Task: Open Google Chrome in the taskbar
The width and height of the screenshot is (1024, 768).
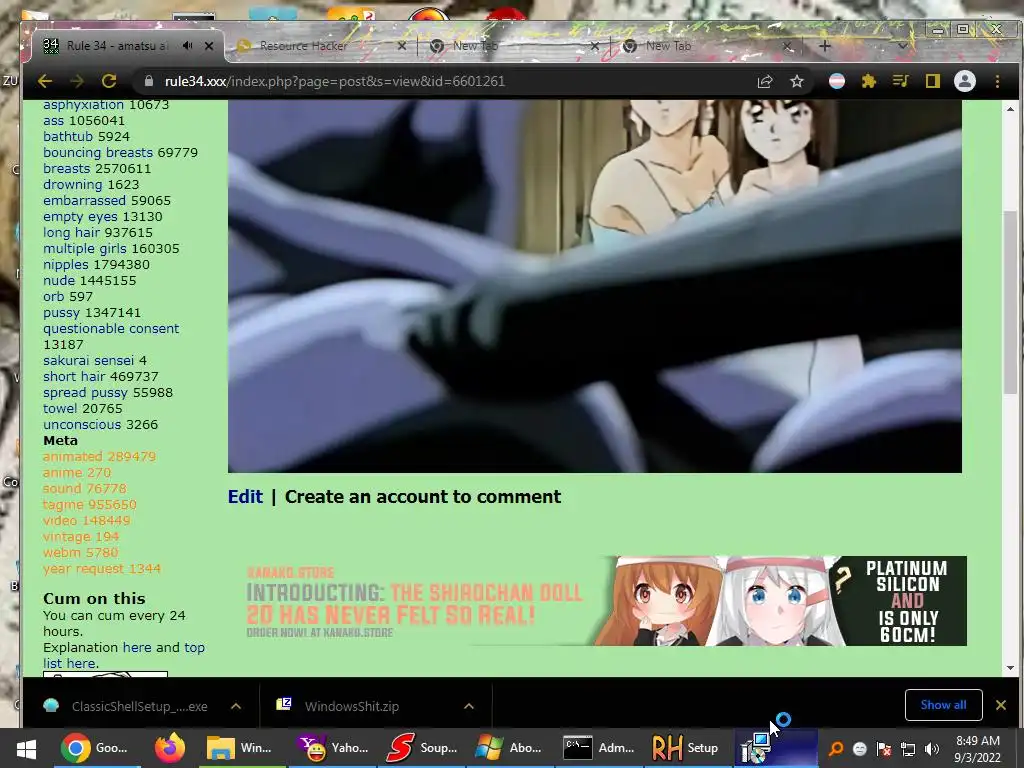Action: (95, 748)
